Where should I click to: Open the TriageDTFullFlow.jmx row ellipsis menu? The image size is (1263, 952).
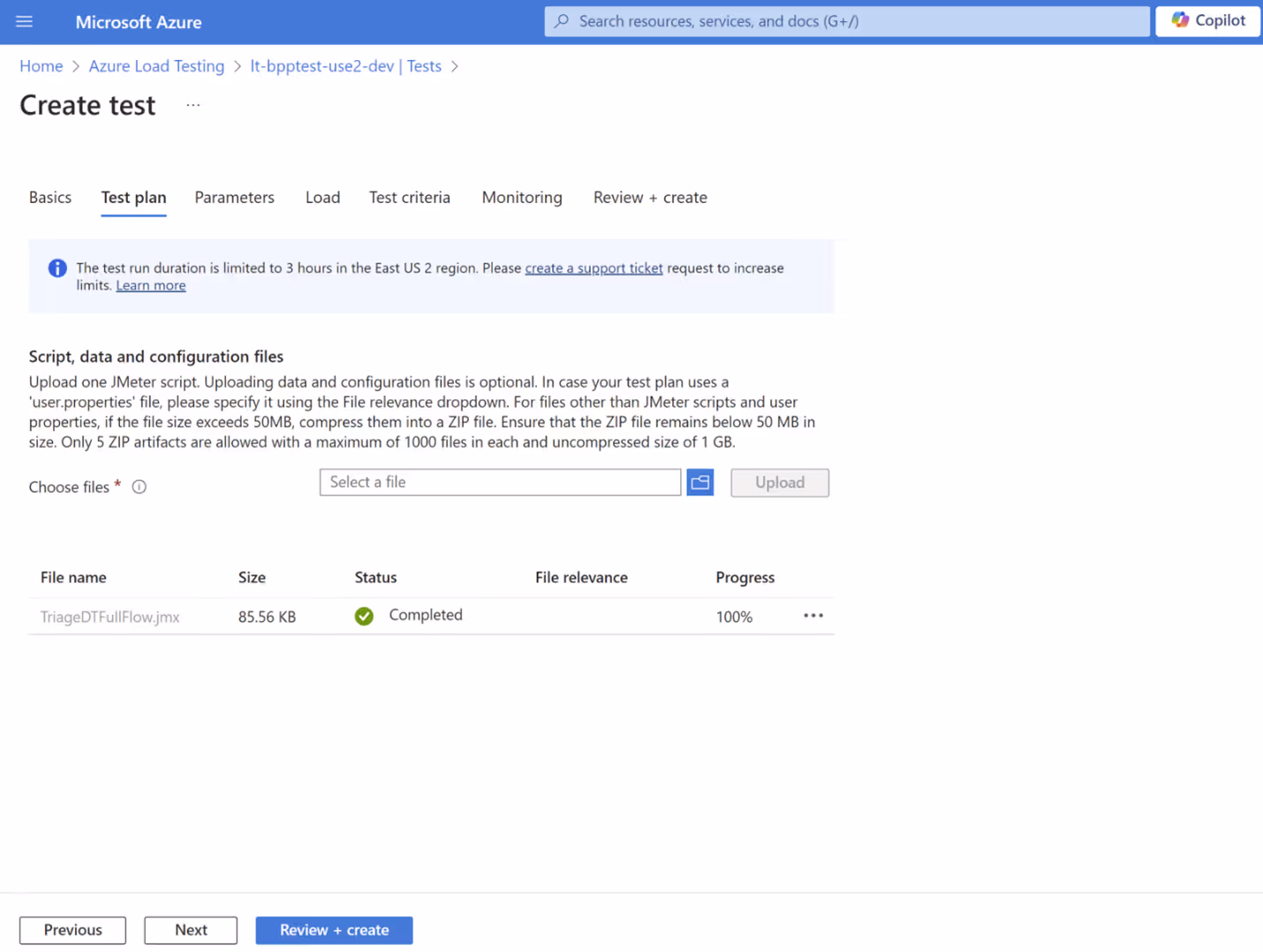coord(813,616)
